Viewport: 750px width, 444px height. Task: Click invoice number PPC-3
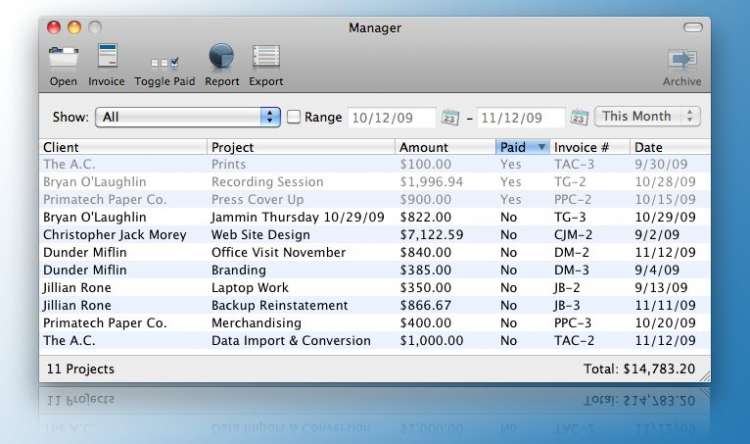pos(573,323)
